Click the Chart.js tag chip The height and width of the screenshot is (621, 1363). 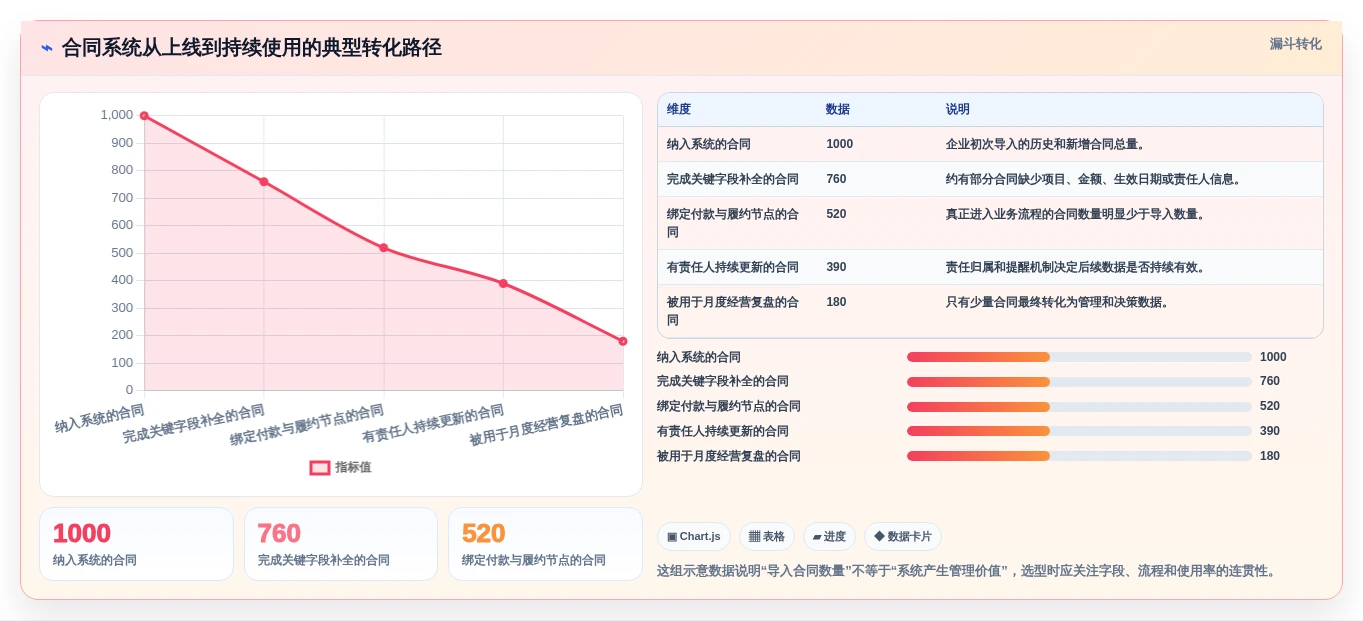pos(694,536)
